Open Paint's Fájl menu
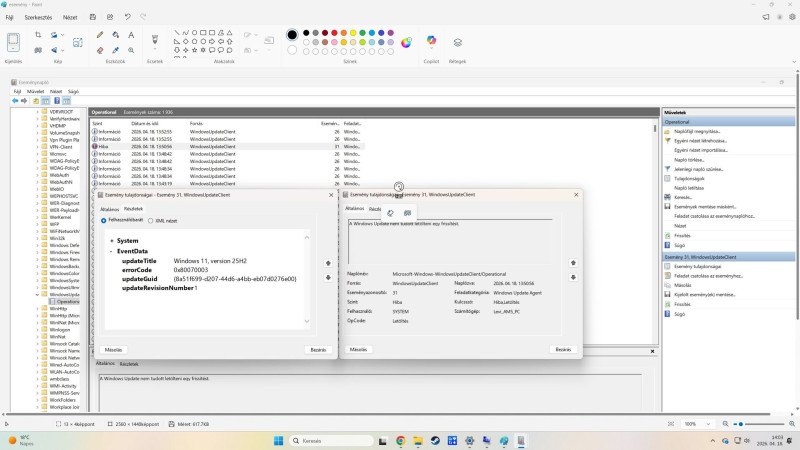The height and width of the screenshot is (450, 800). [x=10, y=17]
